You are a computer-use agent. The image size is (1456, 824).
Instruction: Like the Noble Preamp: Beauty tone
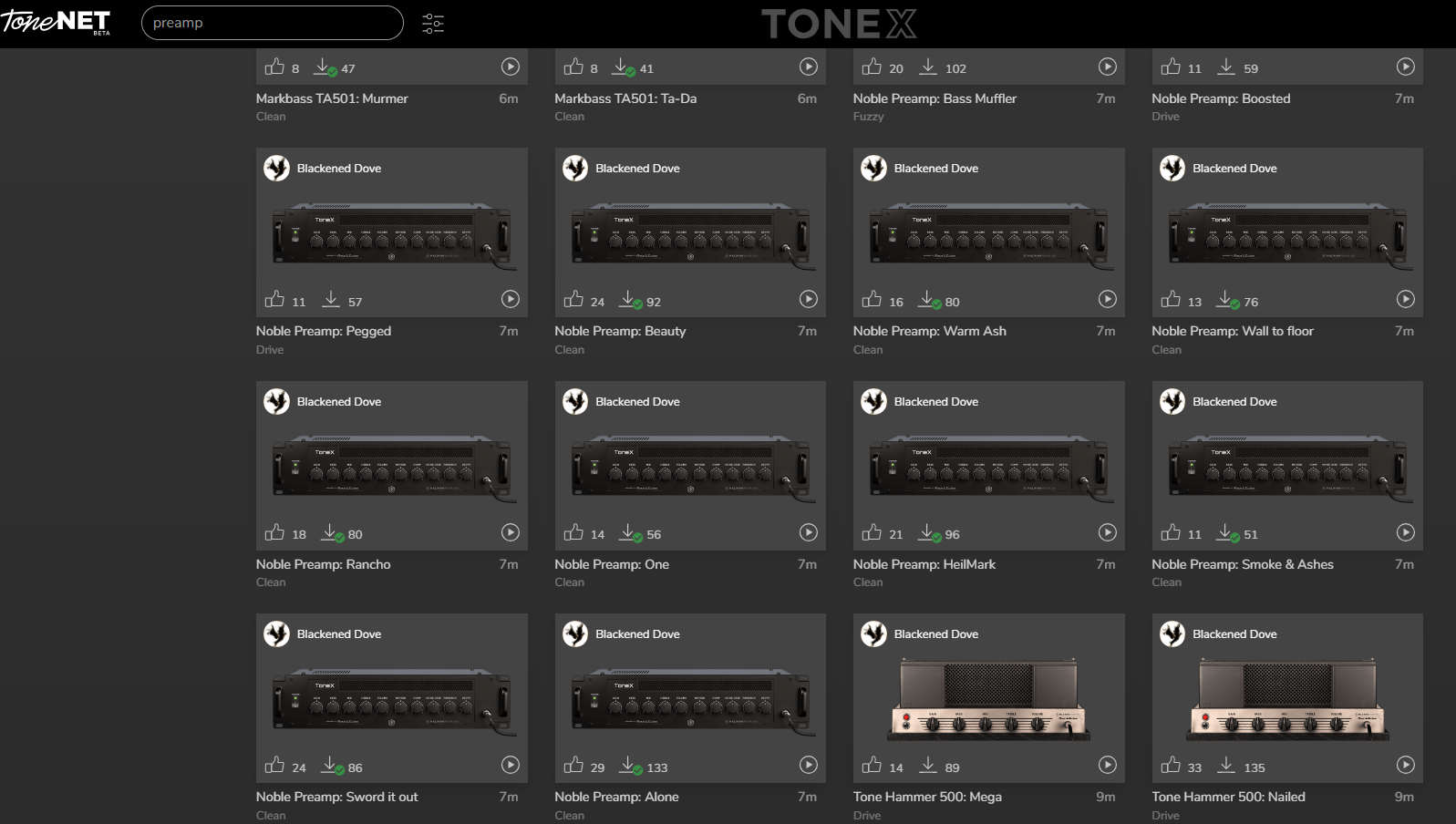(x=573, y=299)
